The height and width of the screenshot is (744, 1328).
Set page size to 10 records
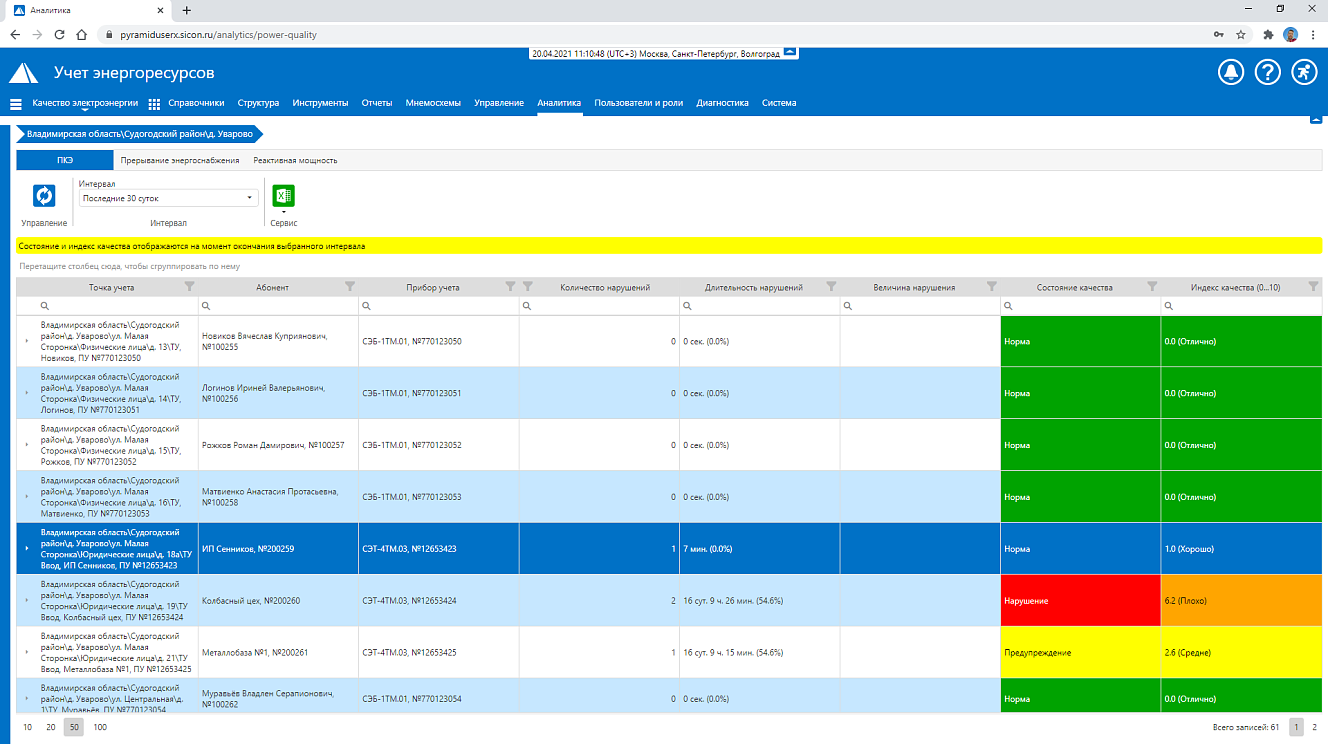click(27, 727)
